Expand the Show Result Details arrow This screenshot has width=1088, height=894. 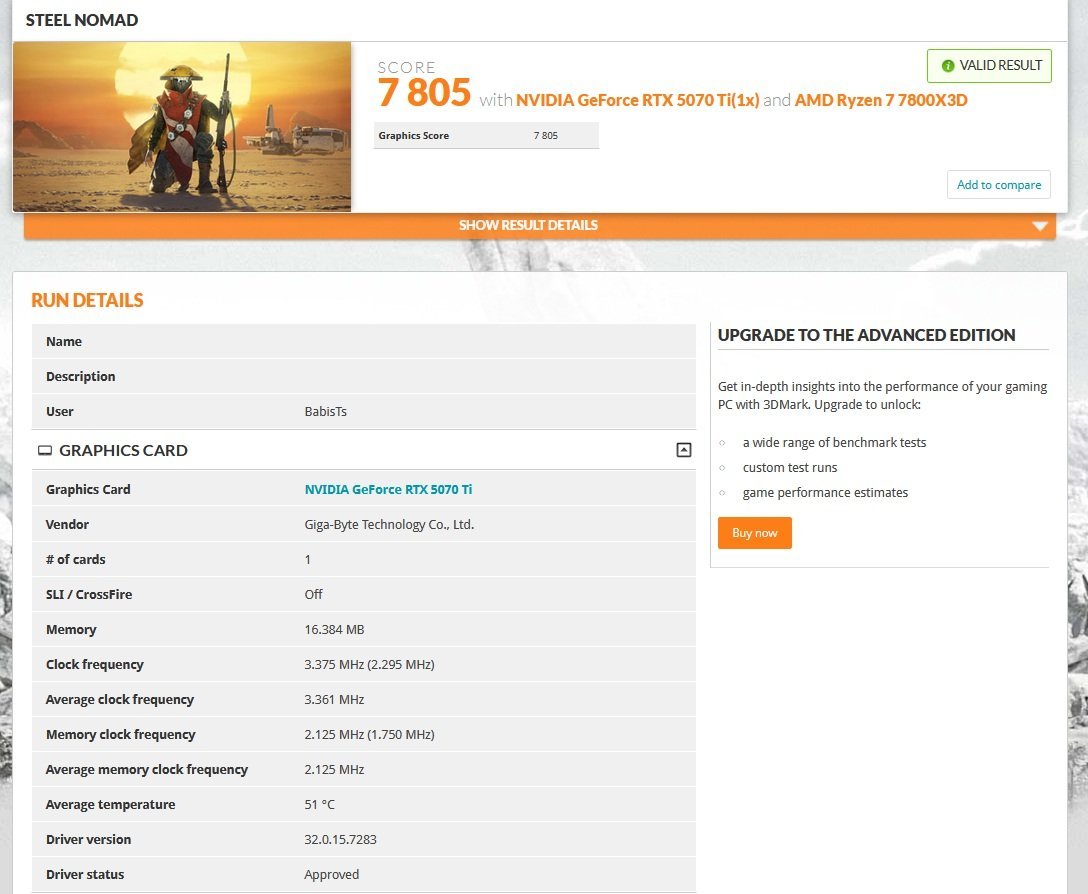1039,226
